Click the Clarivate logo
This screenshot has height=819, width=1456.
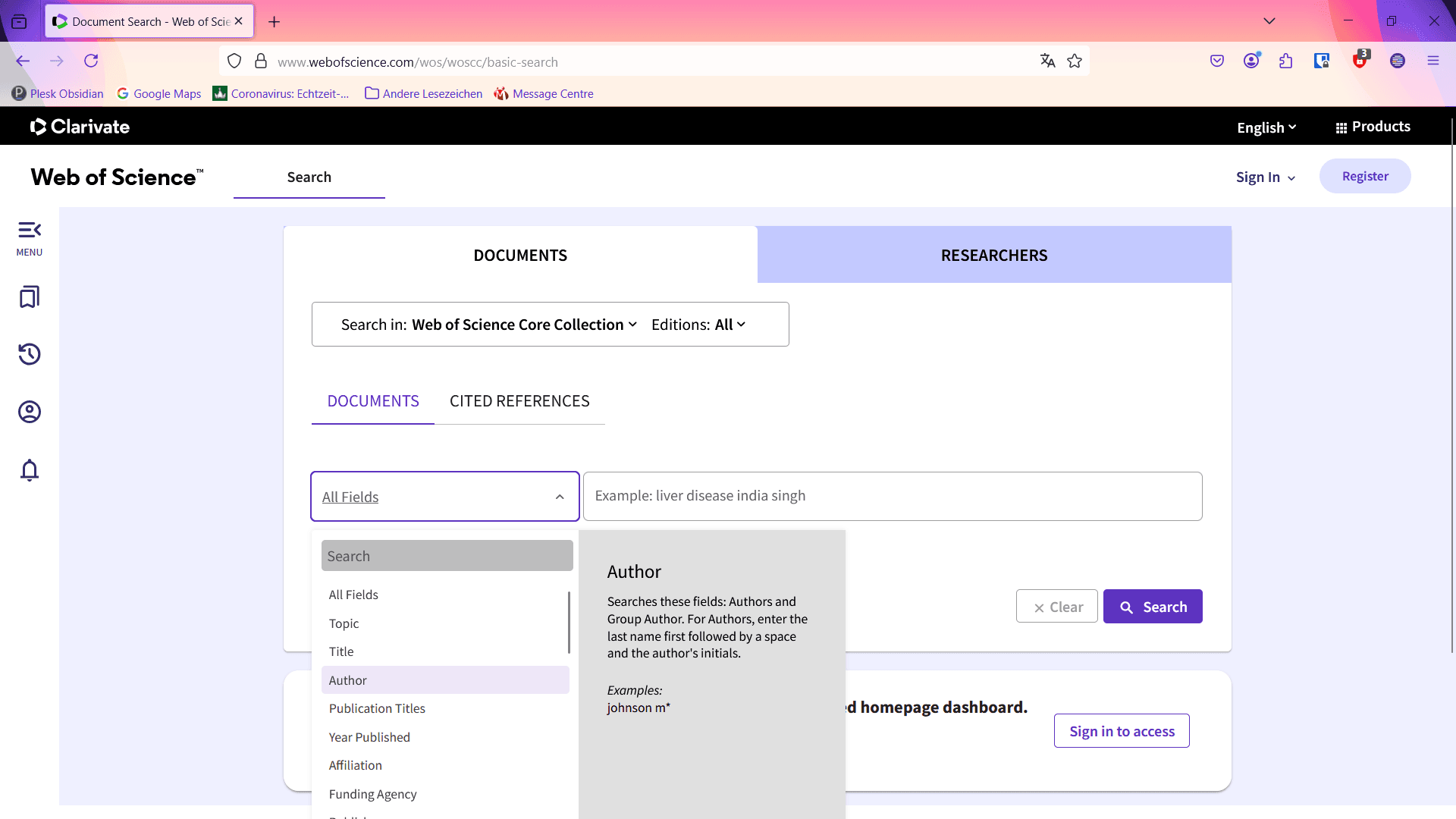80,127
